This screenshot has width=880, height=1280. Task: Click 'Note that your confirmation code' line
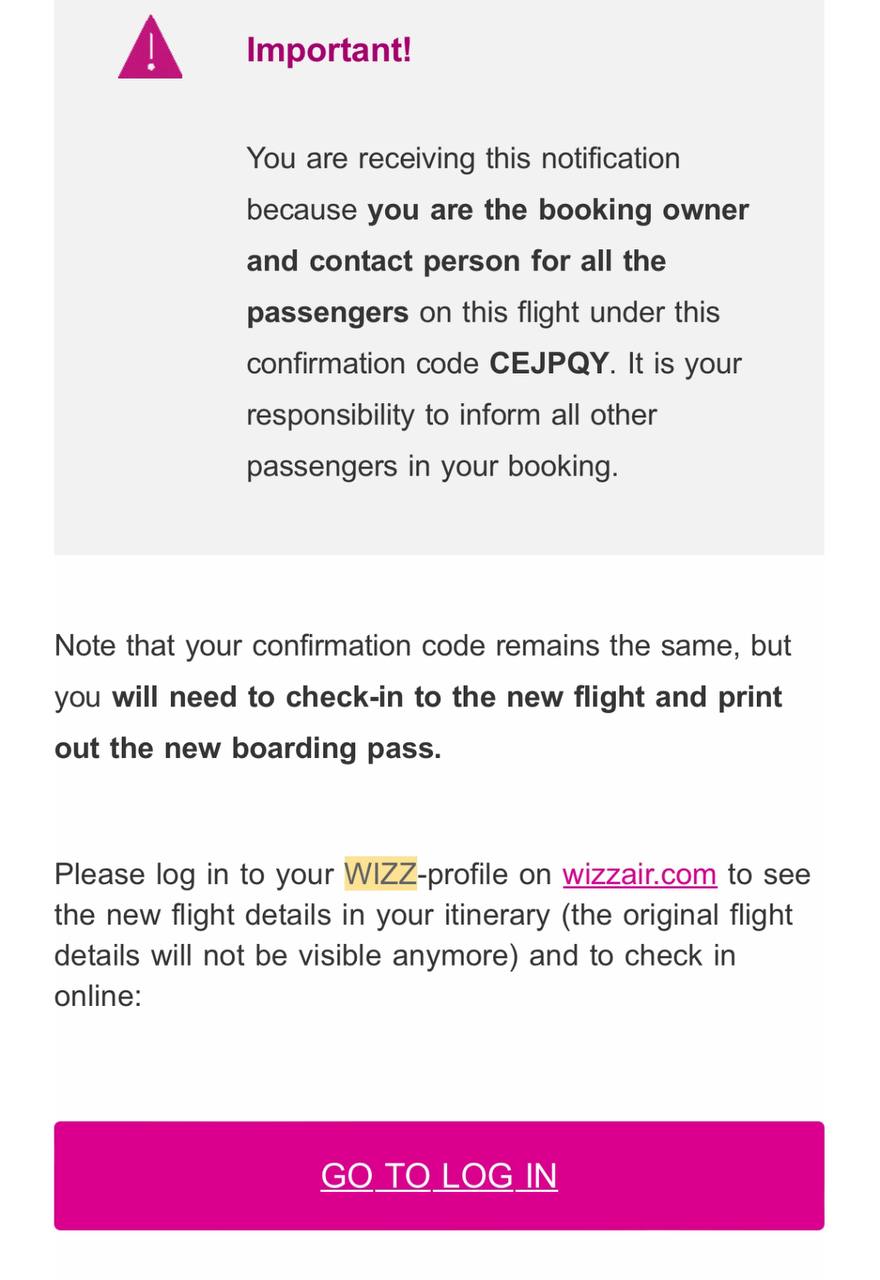pos(423,645)
